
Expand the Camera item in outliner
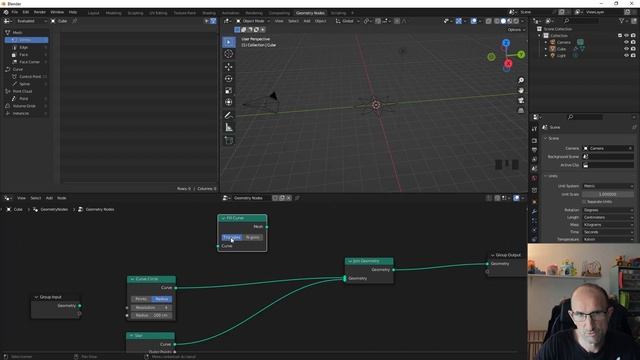pos(546,42)
